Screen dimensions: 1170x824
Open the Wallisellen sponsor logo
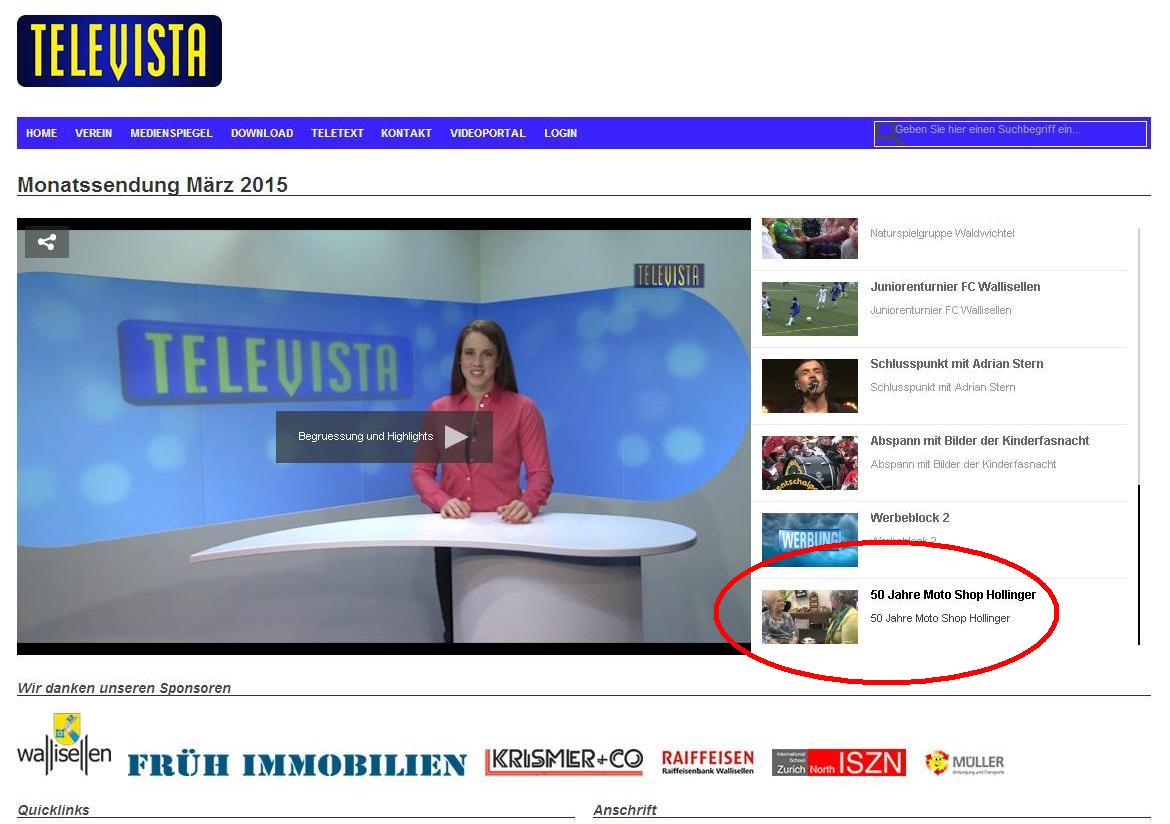pos(64,745)
